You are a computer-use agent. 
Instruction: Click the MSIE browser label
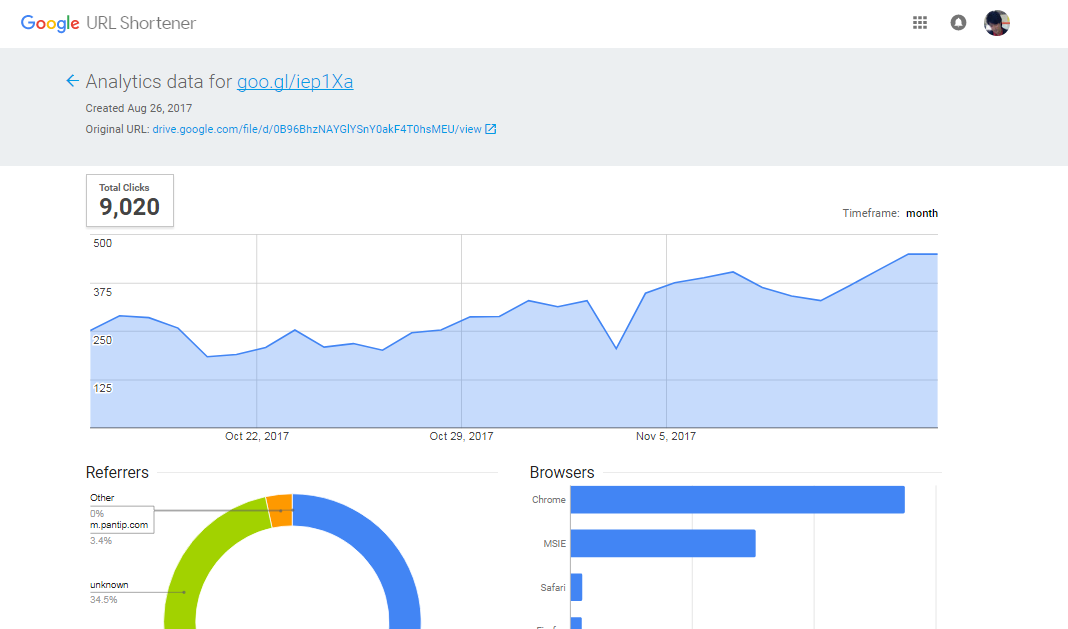pos(554,543)
